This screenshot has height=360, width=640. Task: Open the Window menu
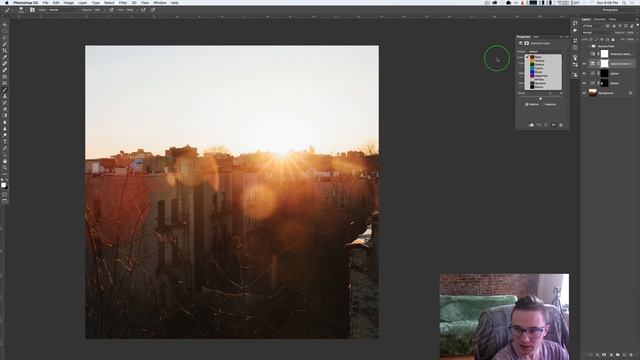(x=160, y=2)
